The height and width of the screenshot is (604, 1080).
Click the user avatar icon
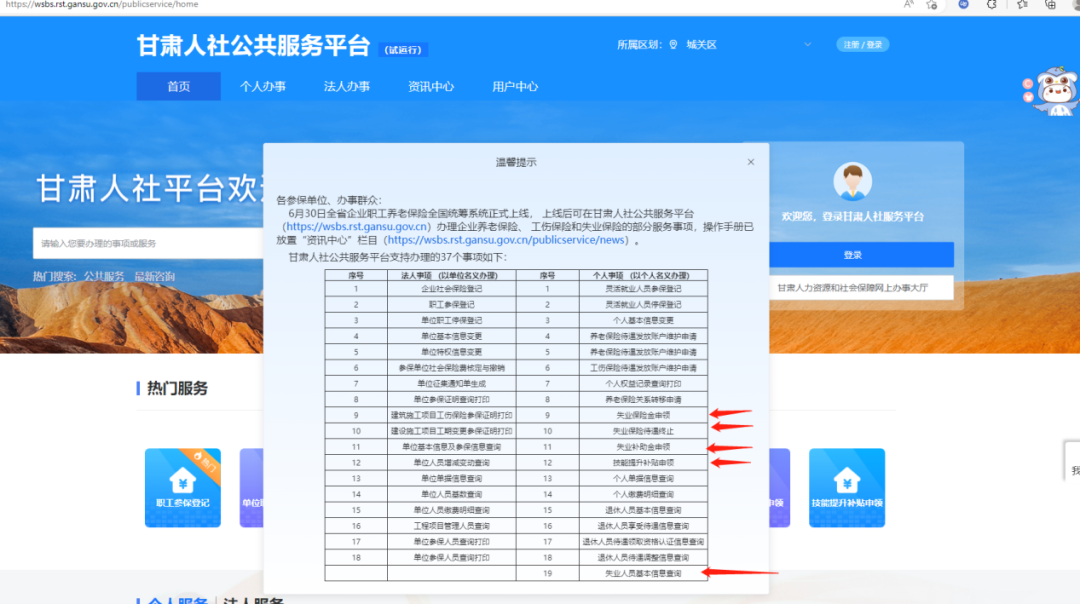click(852, 181)
